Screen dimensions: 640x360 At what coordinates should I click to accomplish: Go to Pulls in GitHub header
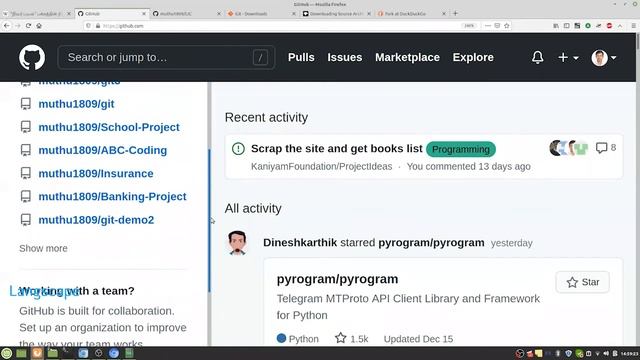tap(301, 58)
